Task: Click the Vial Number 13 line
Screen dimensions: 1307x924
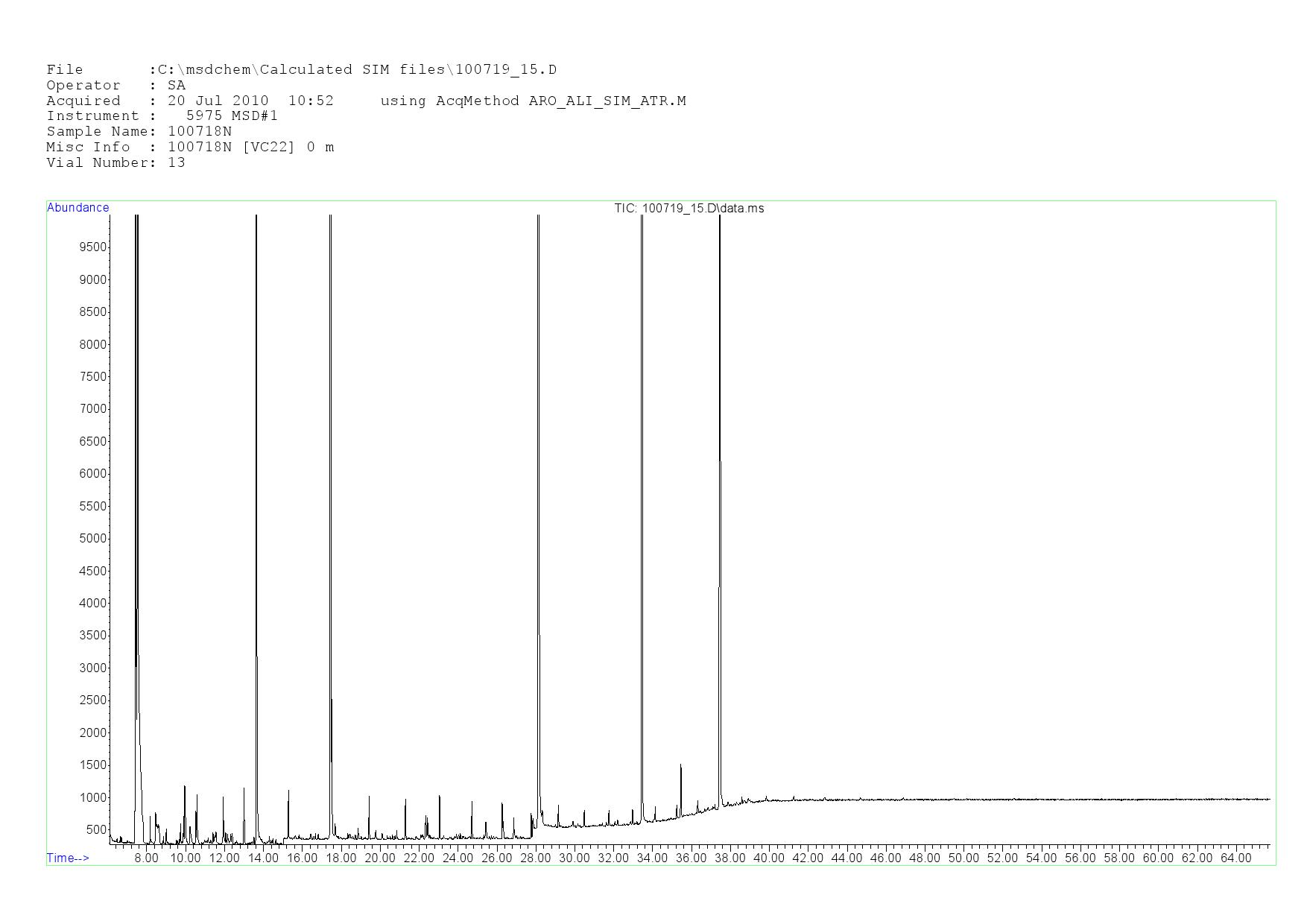Action: [115, 162]
